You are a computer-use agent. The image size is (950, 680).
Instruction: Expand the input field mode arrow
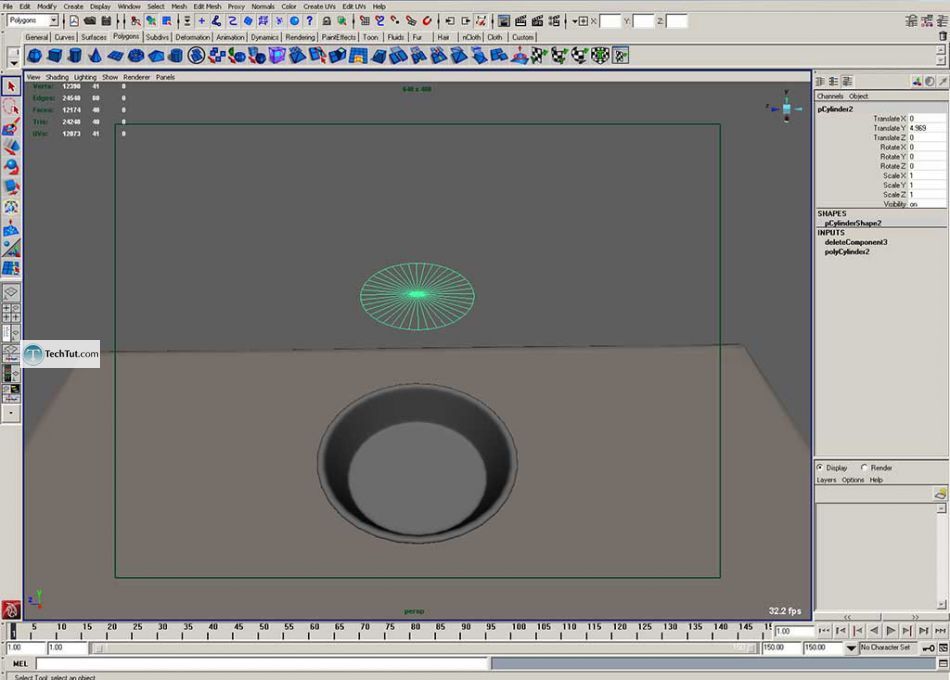coord(577,21)
